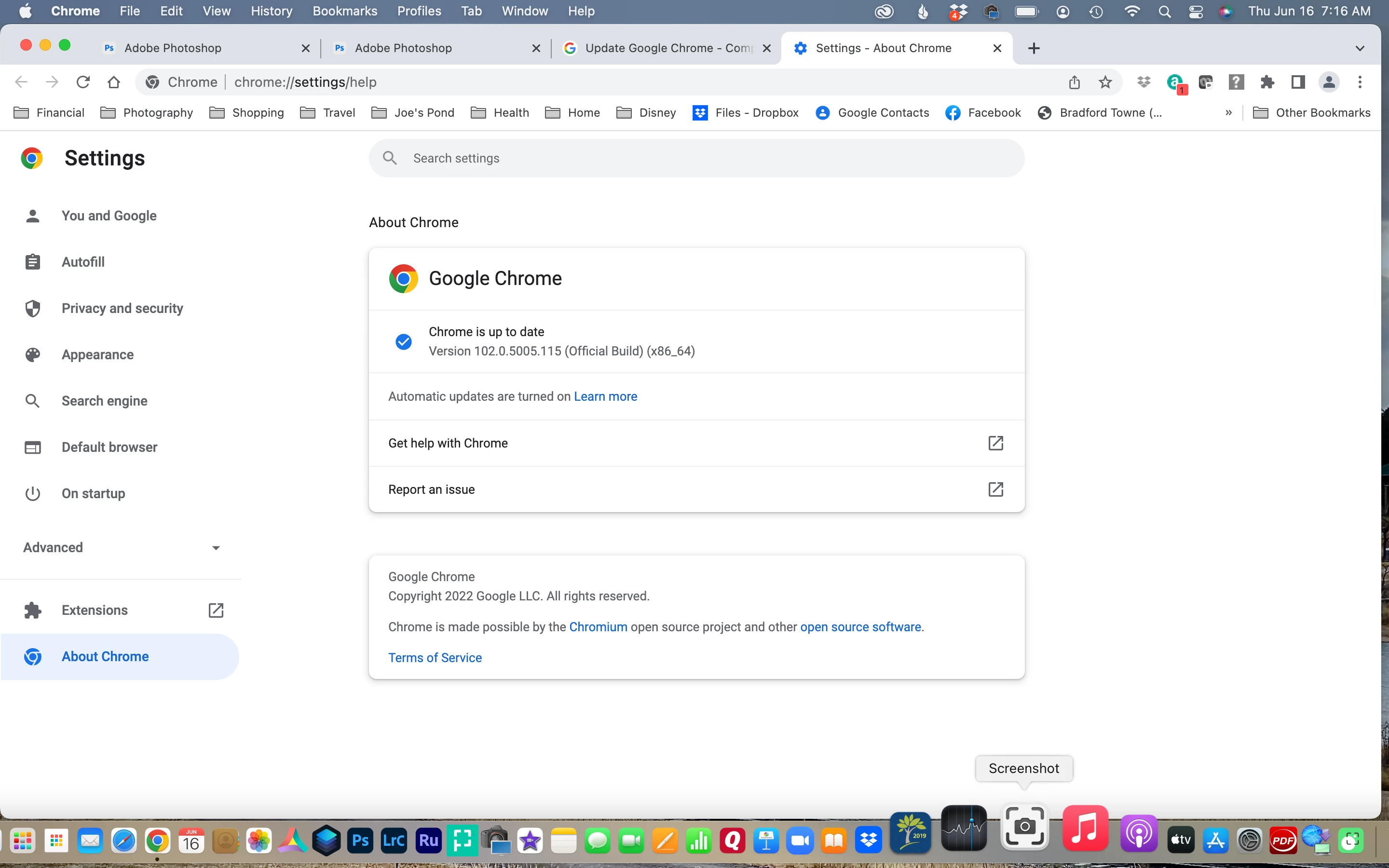Click the Search settings field

pyautogui.click(x=695, y=158)
